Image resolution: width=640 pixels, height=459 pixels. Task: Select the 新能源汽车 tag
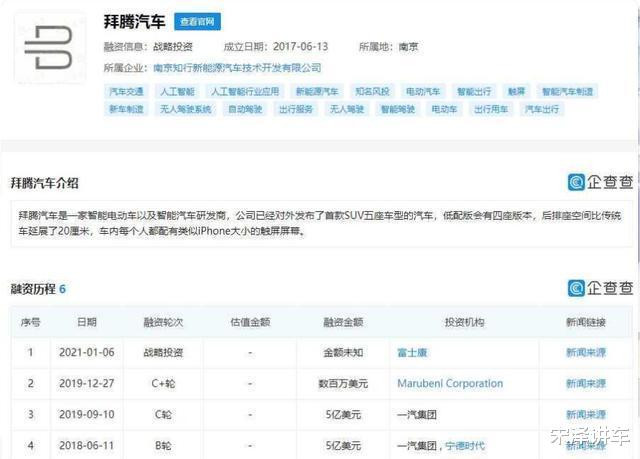tap(317, 91)
